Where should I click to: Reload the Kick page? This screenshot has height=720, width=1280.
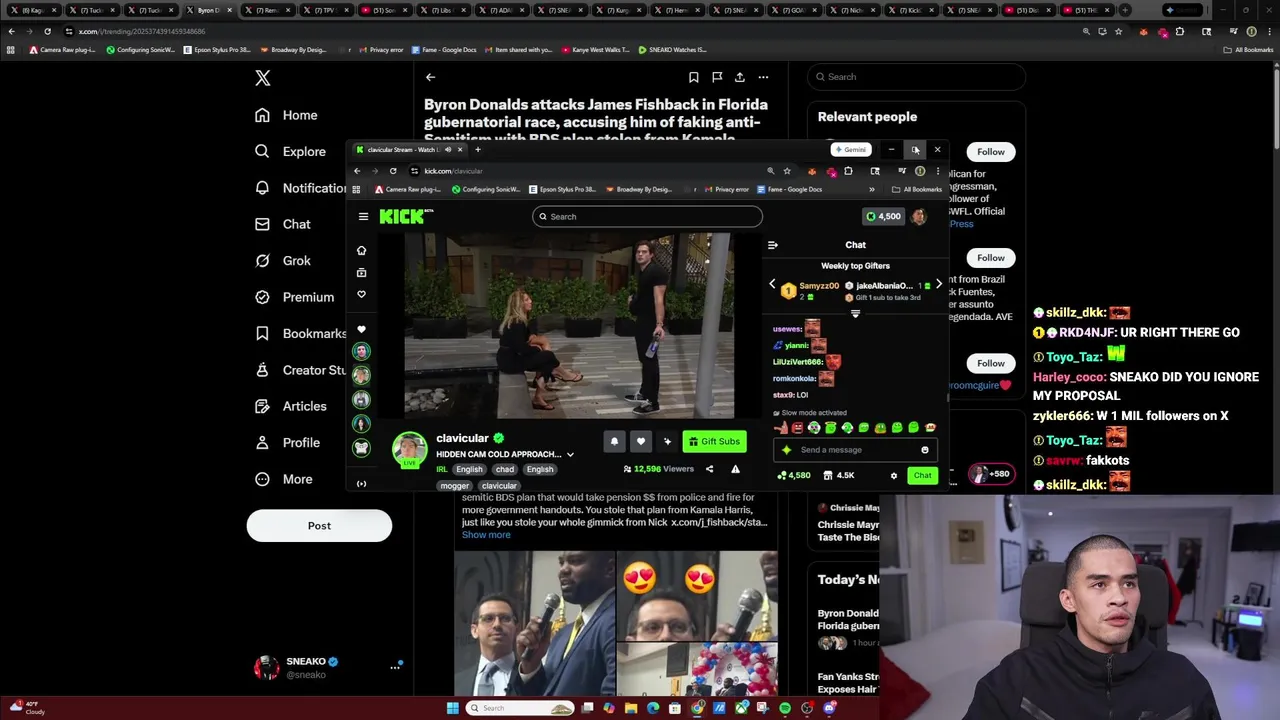pyautogui.click(x=392, y=171)
